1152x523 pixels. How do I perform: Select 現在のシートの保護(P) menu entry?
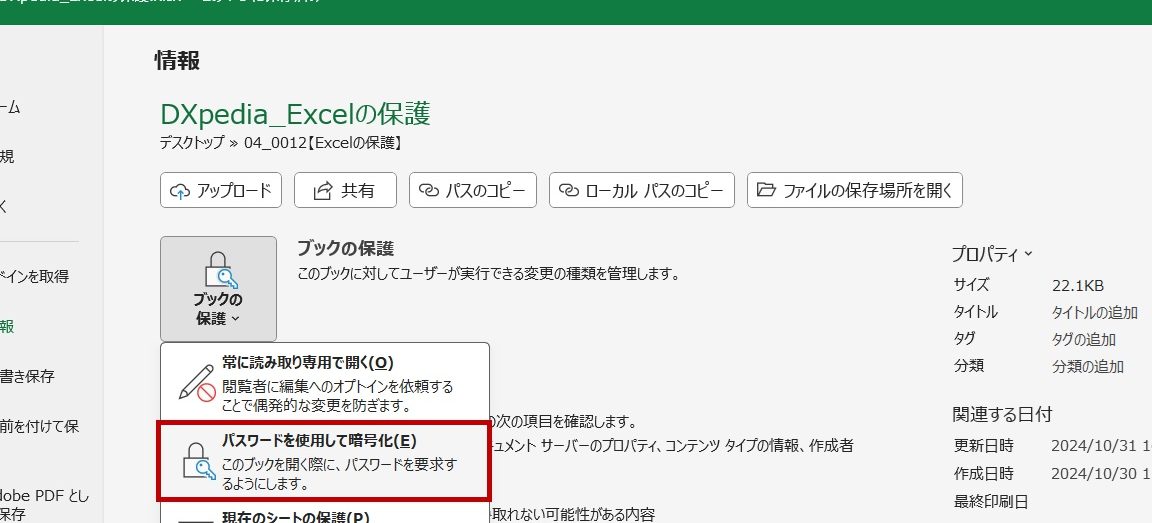(325, 513)
